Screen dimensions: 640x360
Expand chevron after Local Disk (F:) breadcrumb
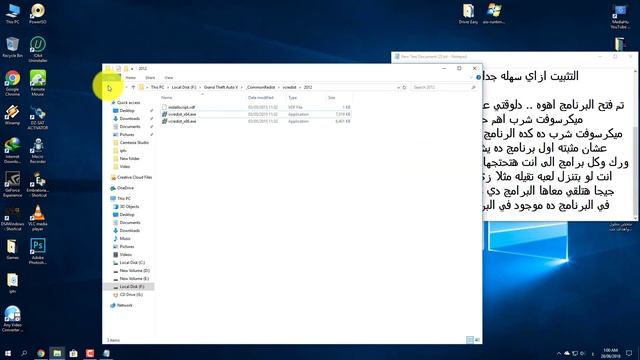pos(200,87)
